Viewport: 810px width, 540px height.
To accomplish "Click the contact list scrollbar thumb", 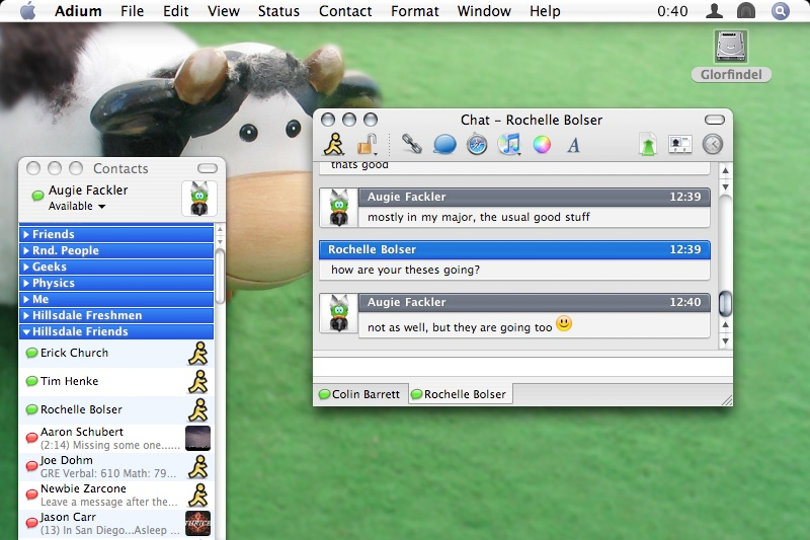I will click(x=220, y=276).
